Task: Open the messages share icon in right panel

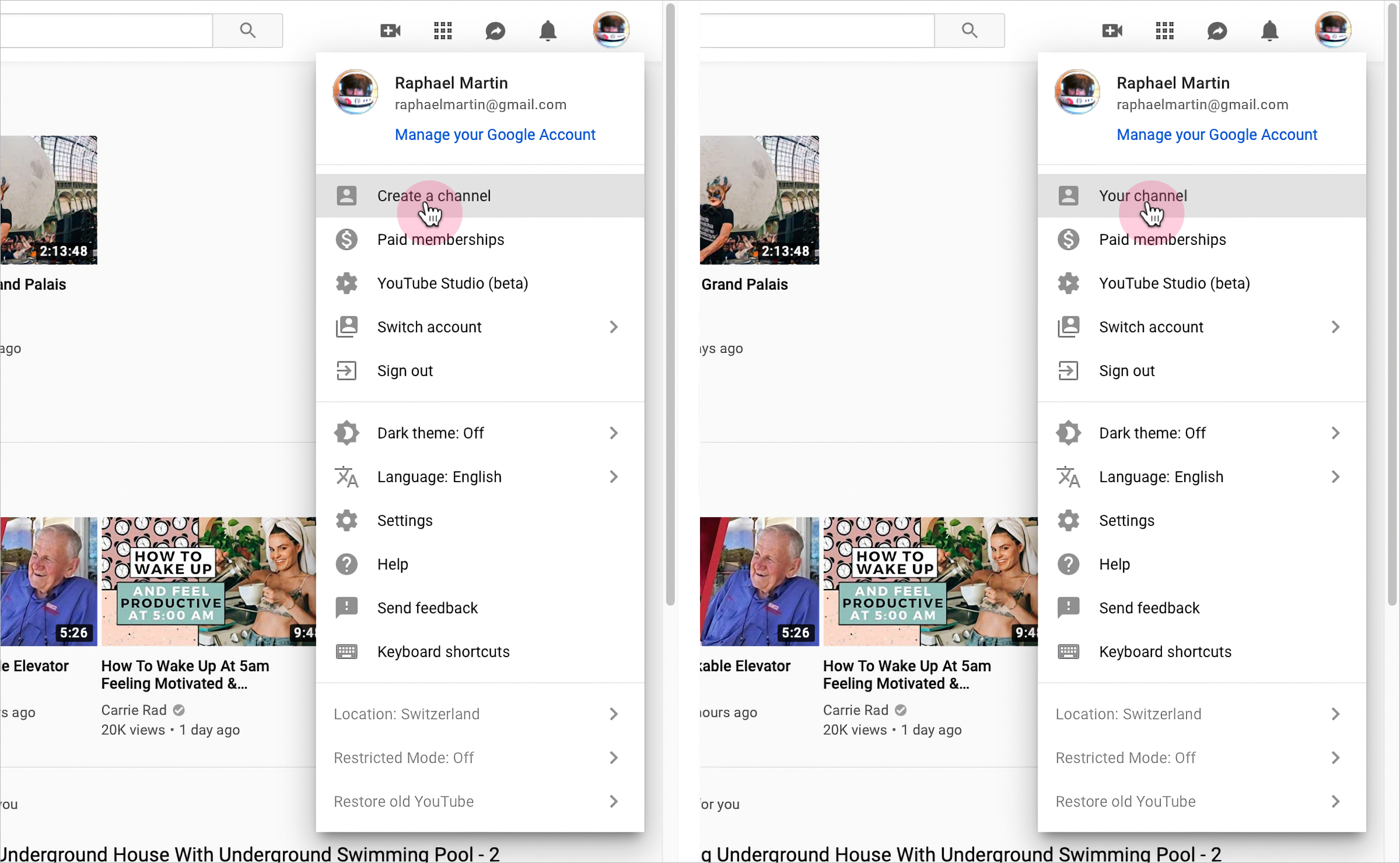Action: click(x=1217, y=30)
